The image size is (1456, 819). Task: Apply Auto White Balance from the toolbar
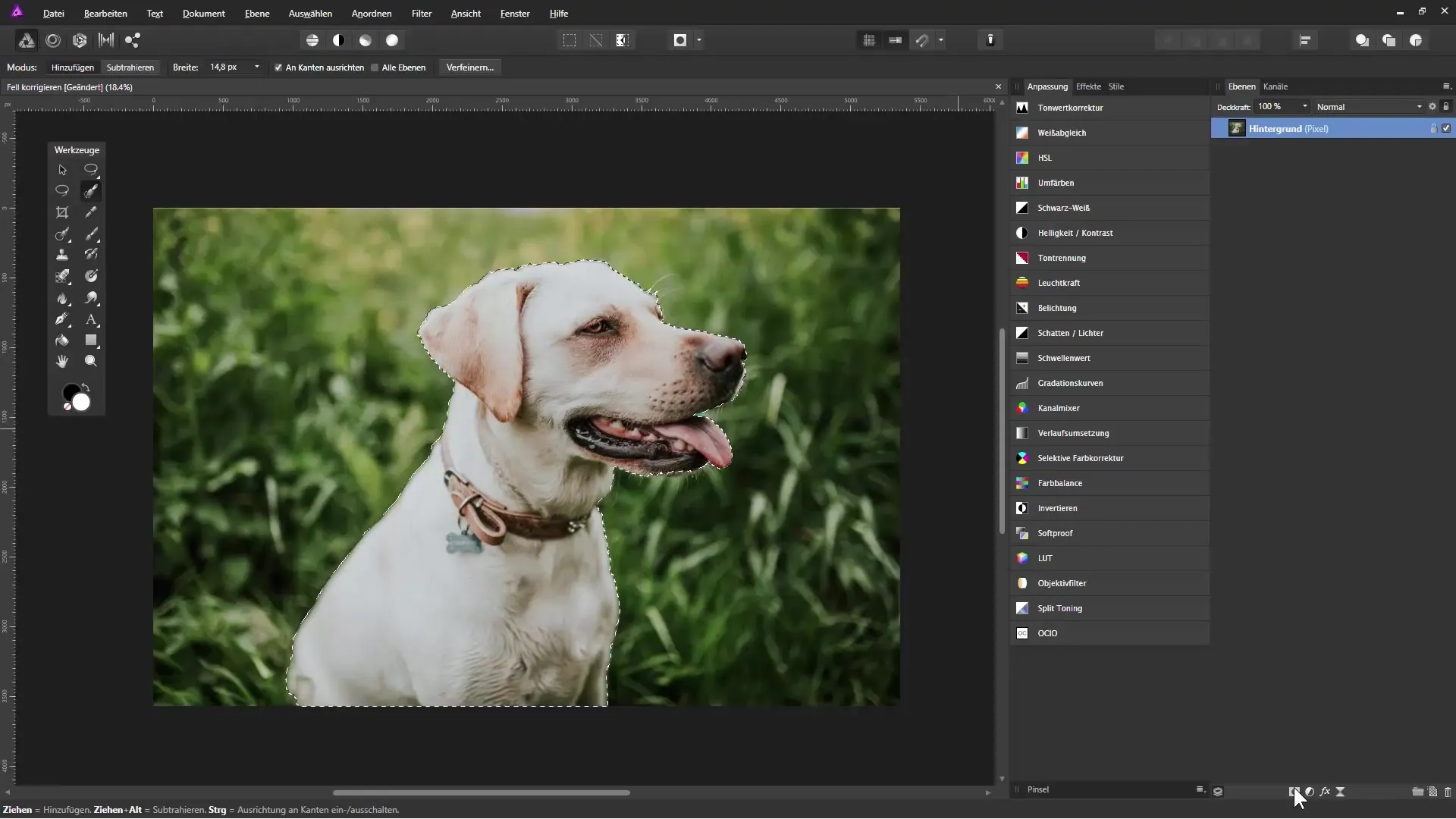[392, 40]
